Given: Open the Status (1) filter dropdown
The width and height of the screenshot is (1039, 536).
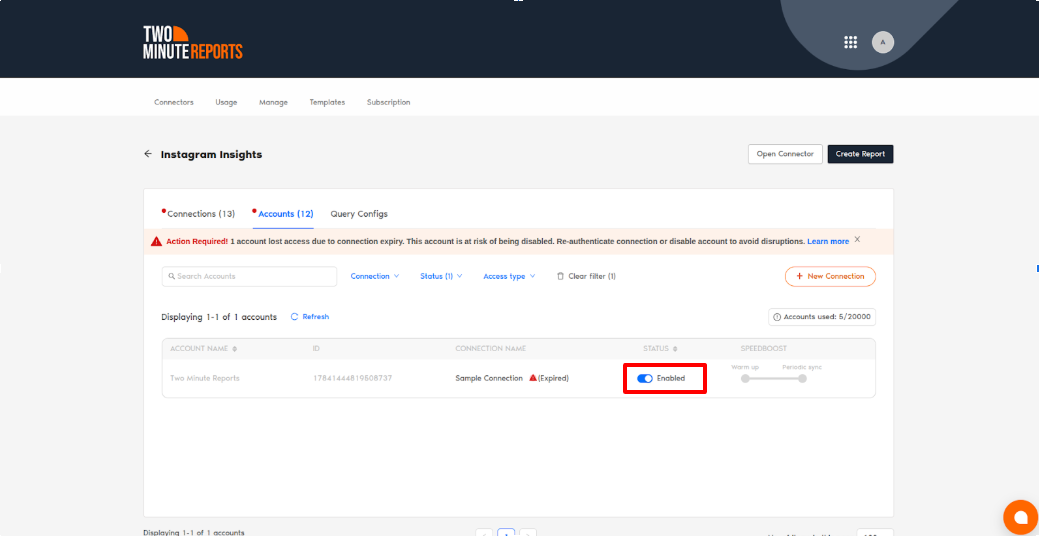Looking at the screenshot, I should [441, 276].
